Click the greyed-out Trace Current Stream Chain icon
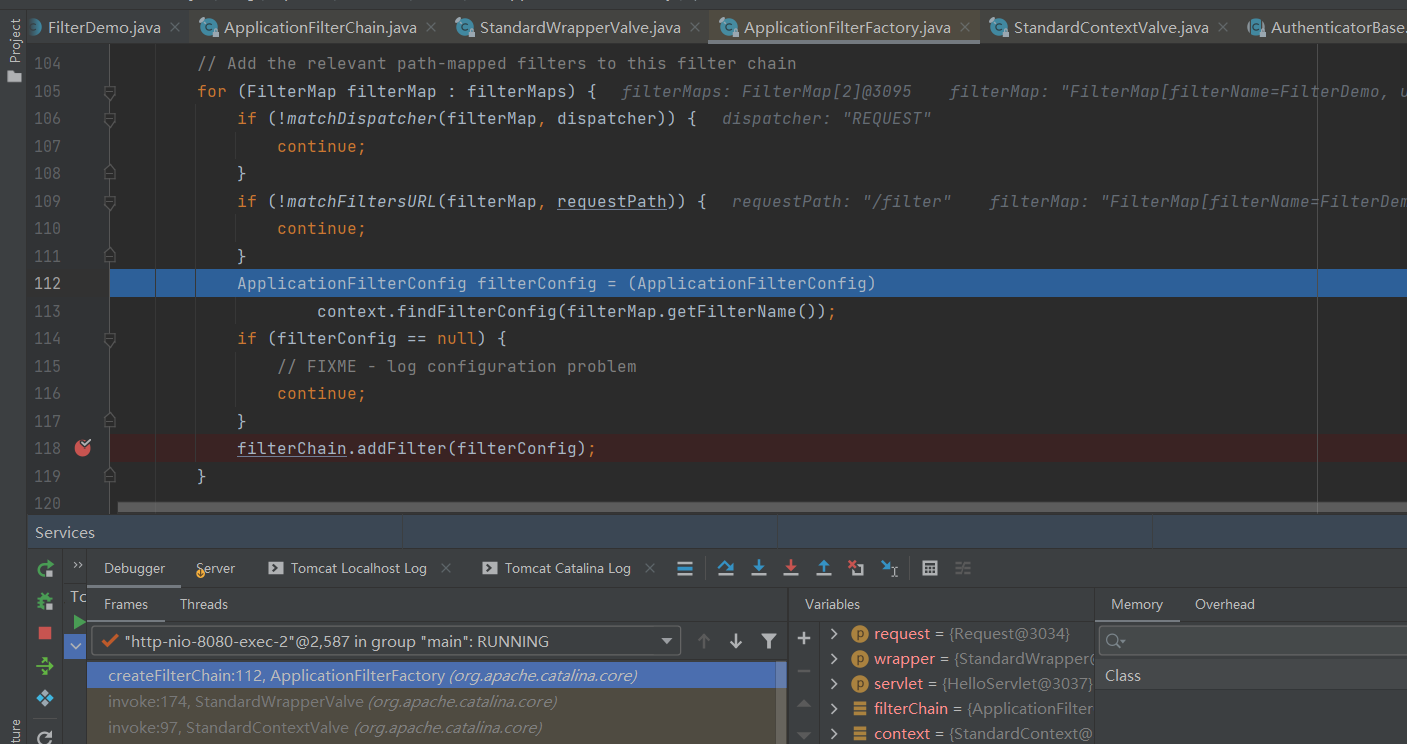1407x744 pixels. point(963,568)
